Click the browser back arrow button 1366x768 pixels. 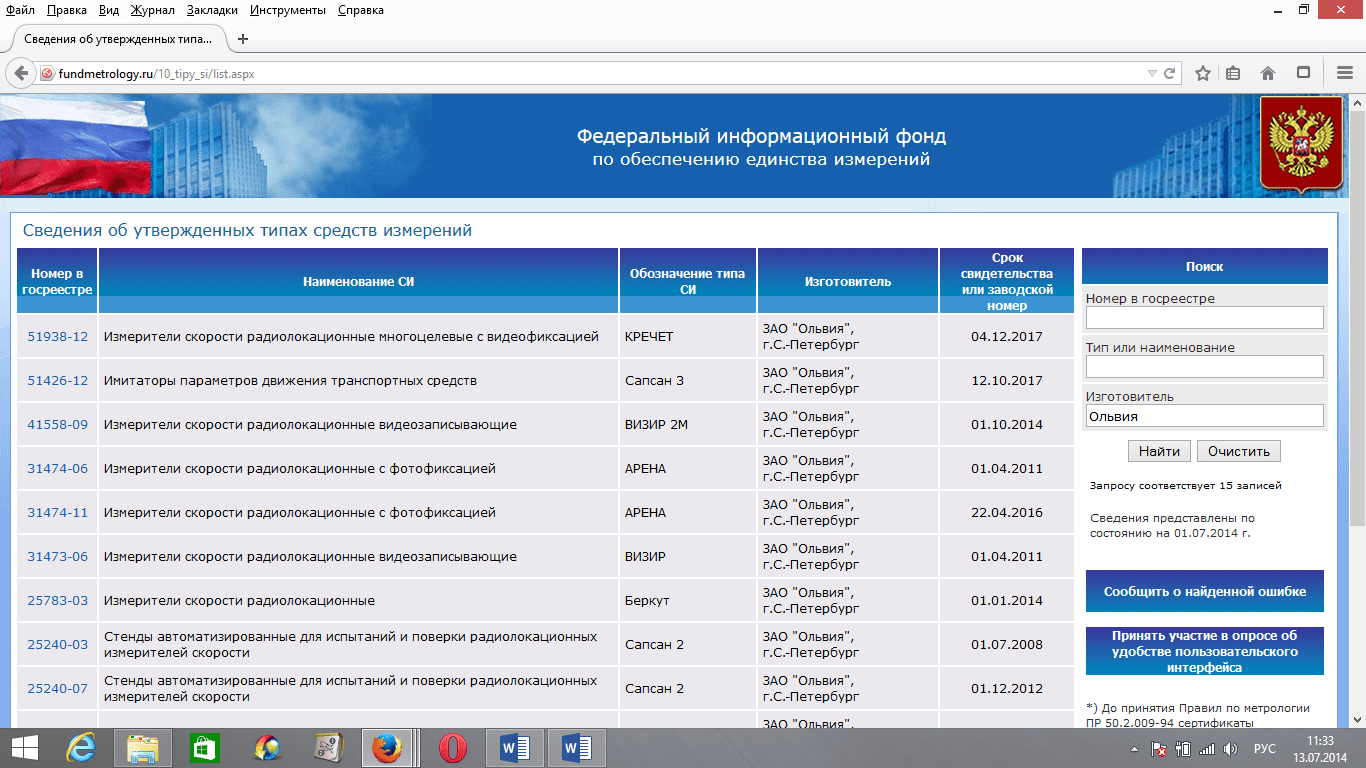pyautogui.click(x=21, y=74)
